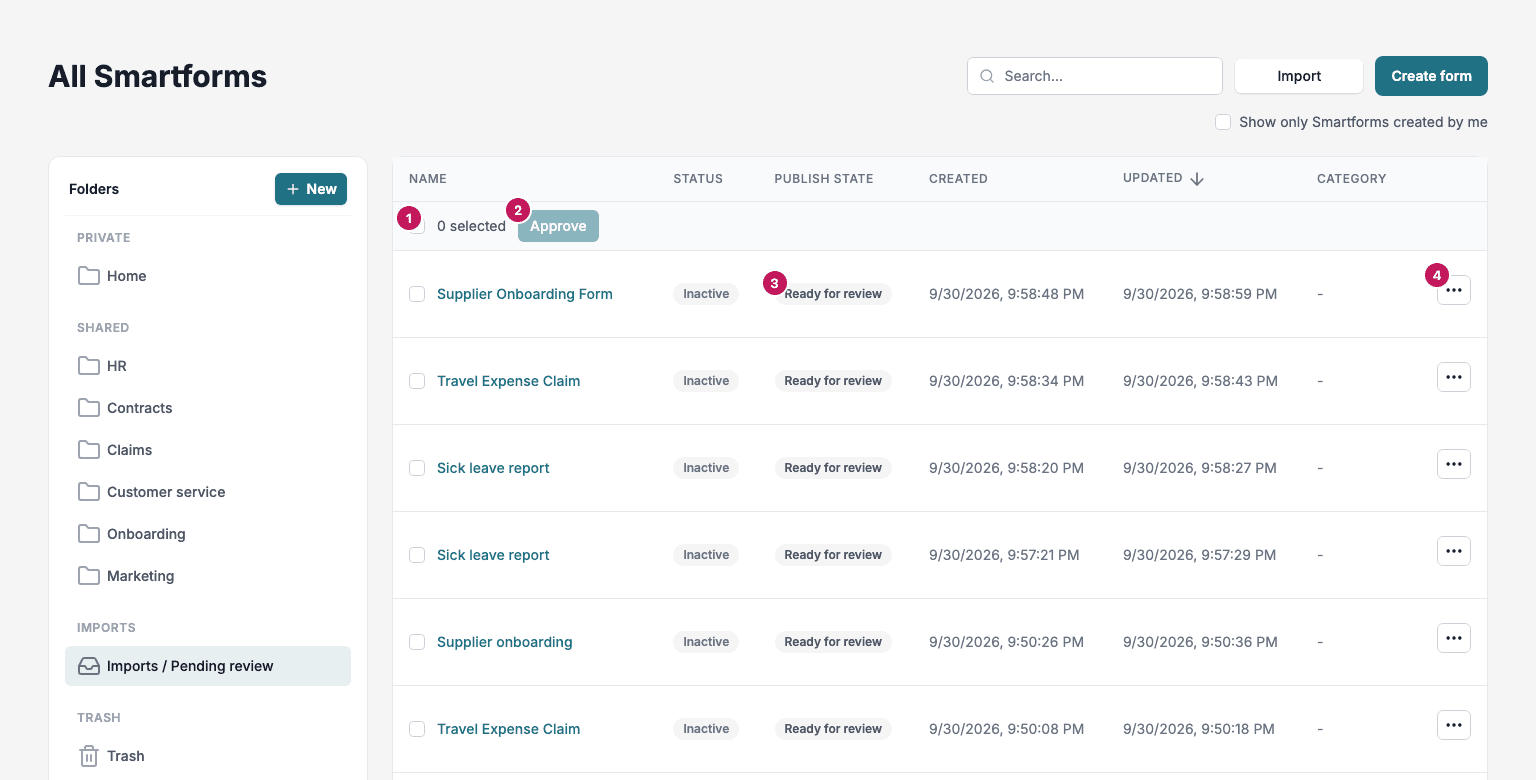This screenshot has width=1536, height=780.
Task: Tick the checkbox for Supplier Onboarding Form
Action: click(x=417, y=294)
